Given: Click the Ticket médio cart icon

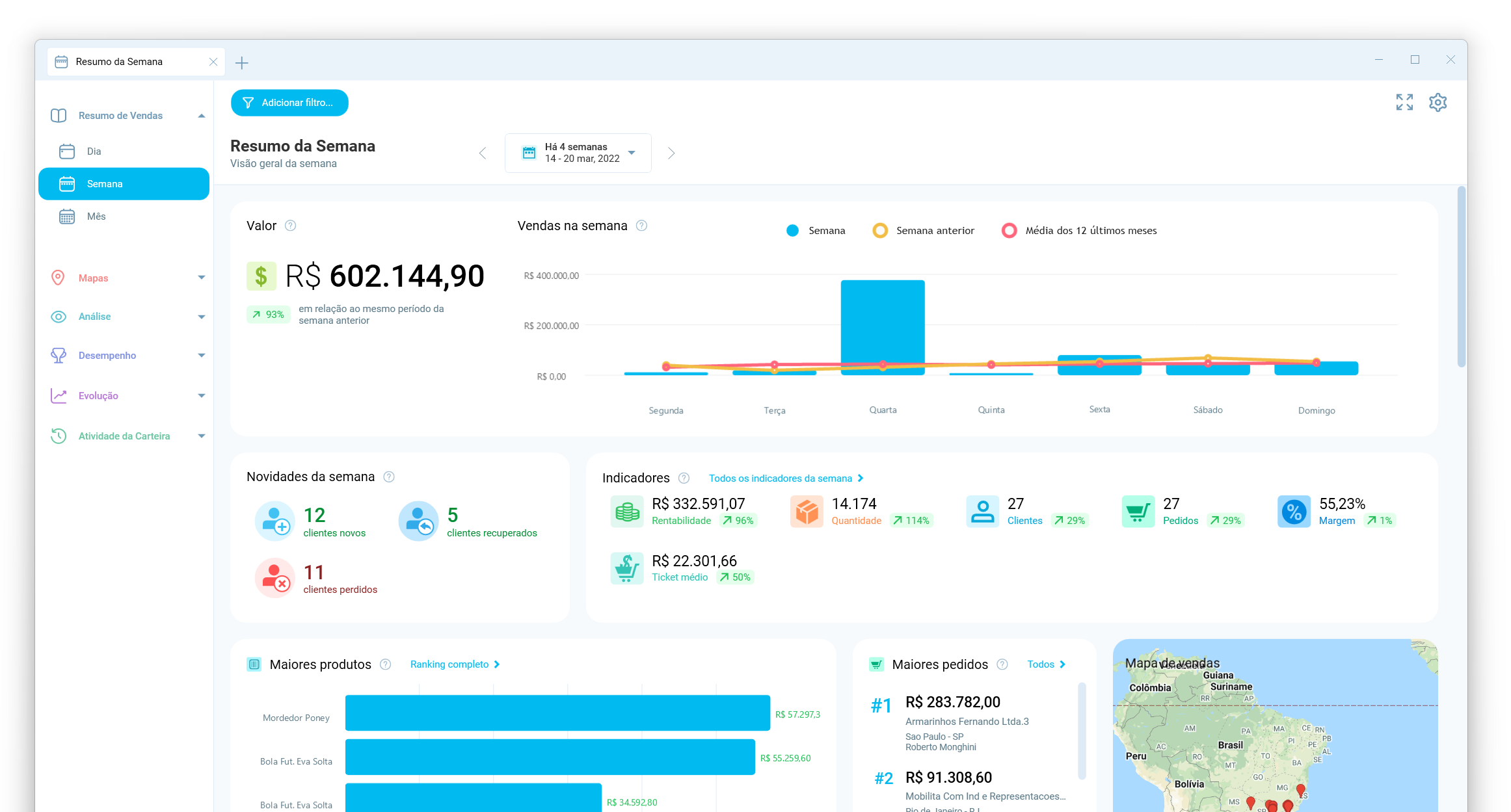Looking at the screenshot, I should [x=627, y=568].
